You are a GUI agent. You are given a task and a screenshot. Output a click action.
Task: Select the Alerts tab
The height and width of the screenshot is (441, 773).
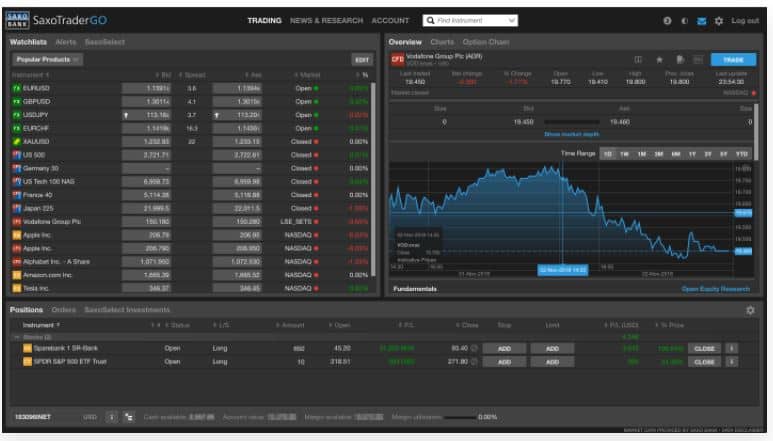[x=66, y=42]
